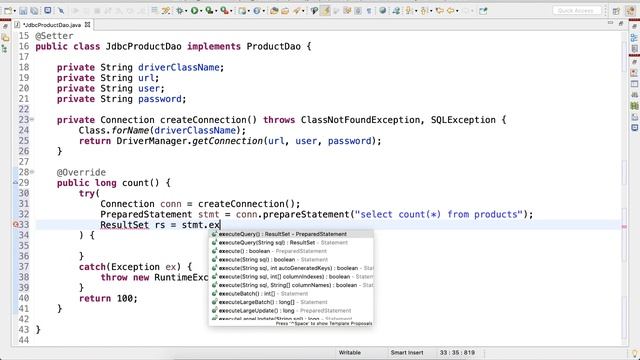The width and height of the screenshot is (640, 360).
Task: Click the Save All toolbar icon
Action: (34, 11)
